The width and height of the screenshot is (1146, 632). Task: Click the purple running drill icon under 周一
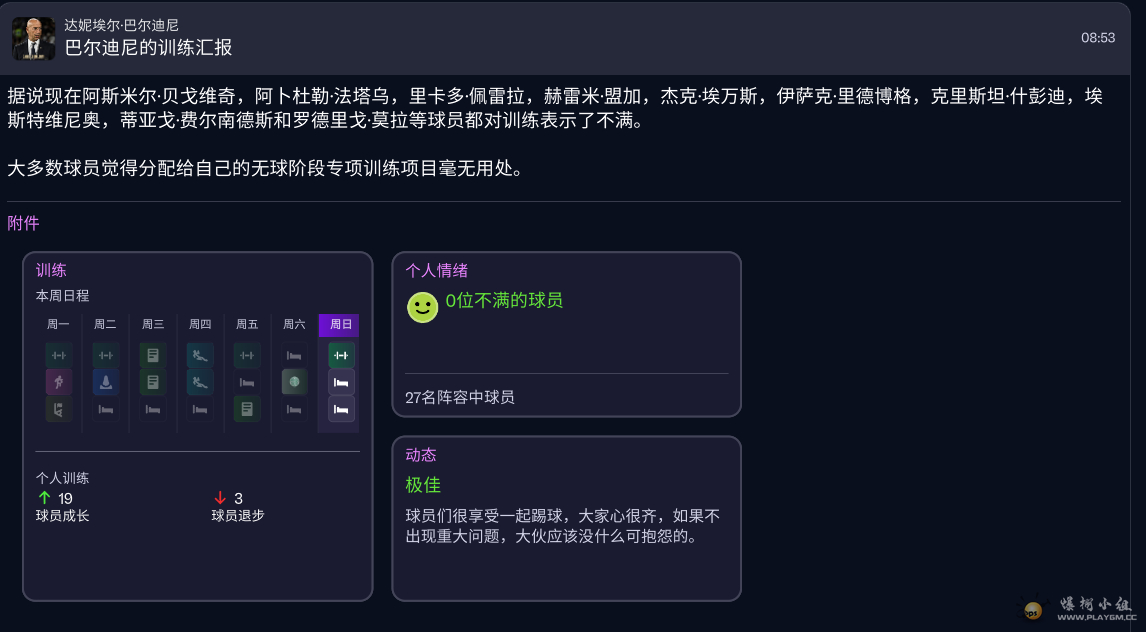tap(58, 381)
